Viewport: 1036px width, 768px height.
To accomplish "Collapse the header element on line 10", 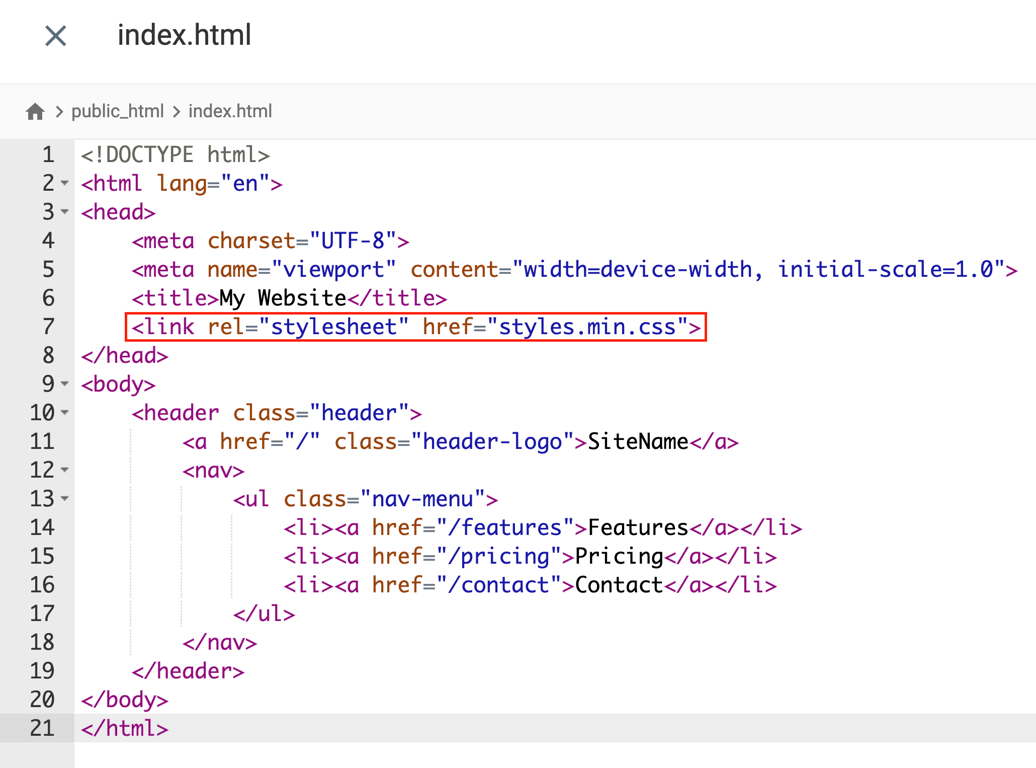I will (62, 412).
